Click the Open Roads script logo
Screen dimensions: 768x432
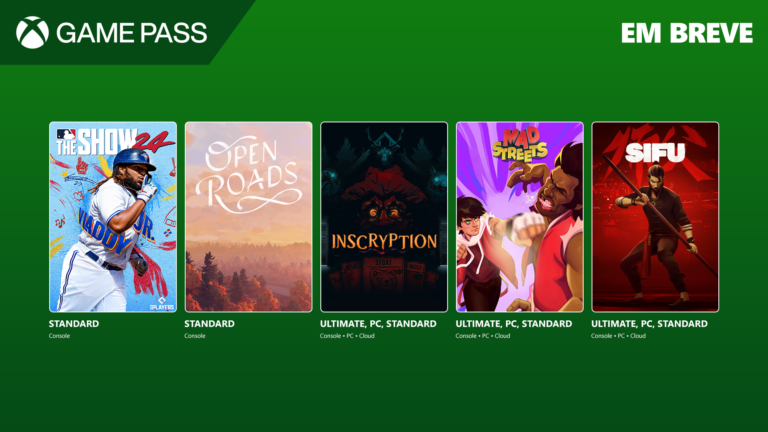(249, 175)
